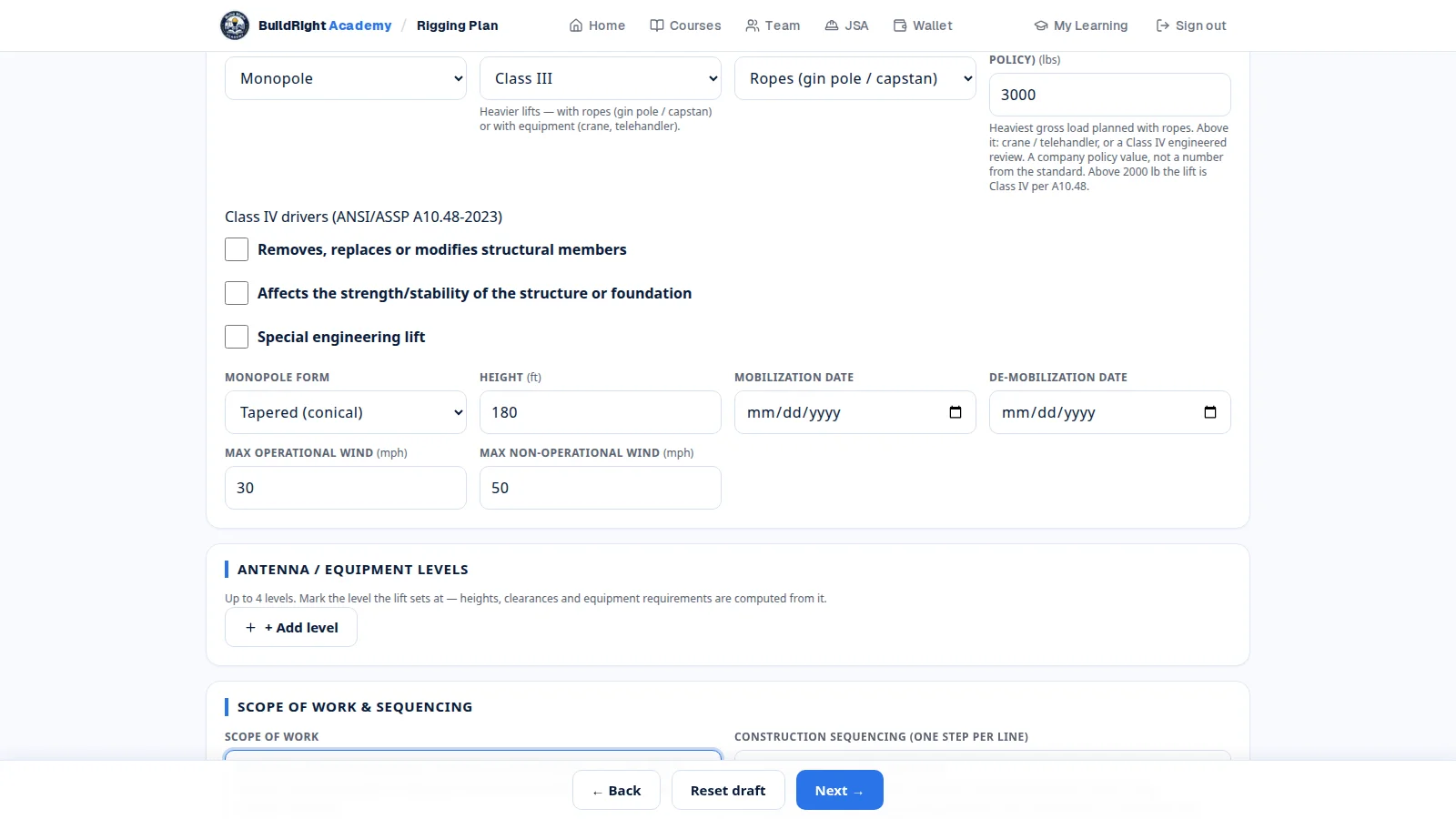Click the My Learning graduation cap icon
The width and height of the screenshot is (1456, 819).
coord(1041,25)
